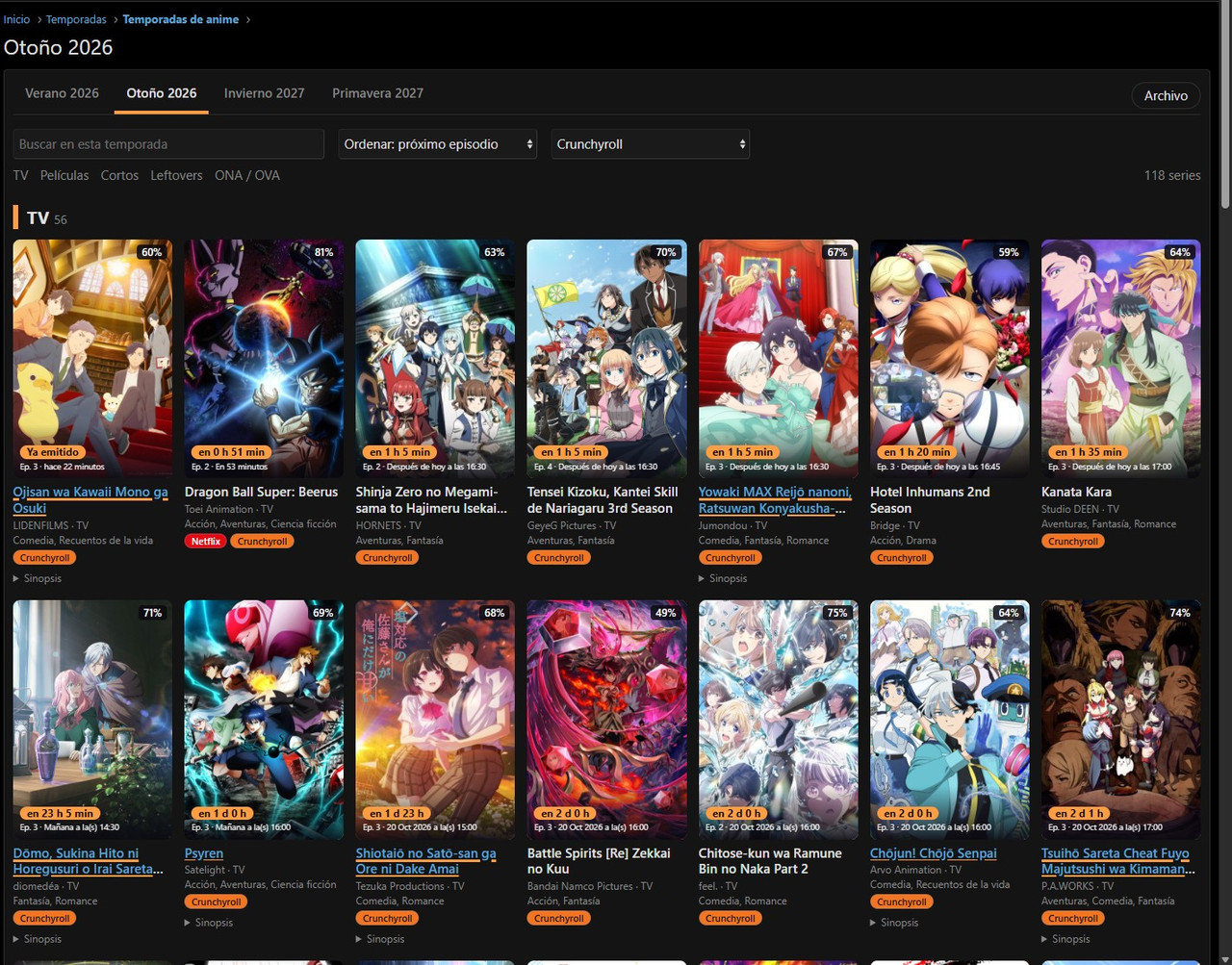Open the 'Shinja Zero no Megami-sama' title
The height and width of the screenshot is (965, 1232).
click(431, 500)
